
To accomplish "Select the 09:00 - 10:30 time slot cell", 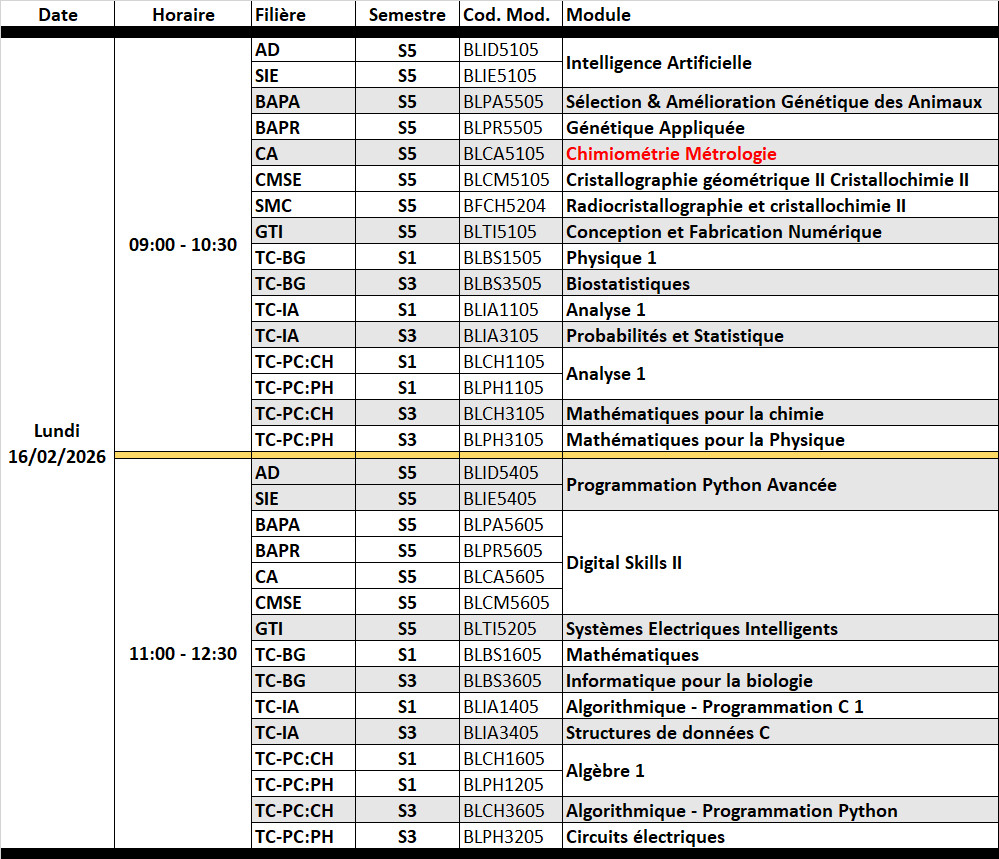I will click(183, 245).
